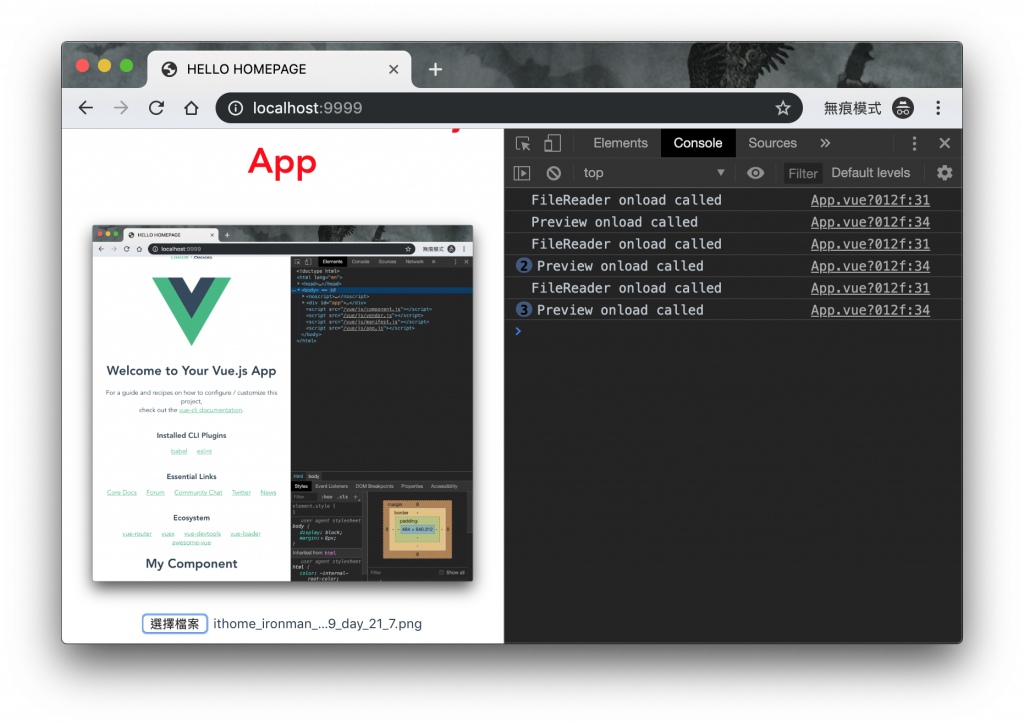
Task: View site information icon in address bar
Action: pyautogui.click(x=236, y=108)
